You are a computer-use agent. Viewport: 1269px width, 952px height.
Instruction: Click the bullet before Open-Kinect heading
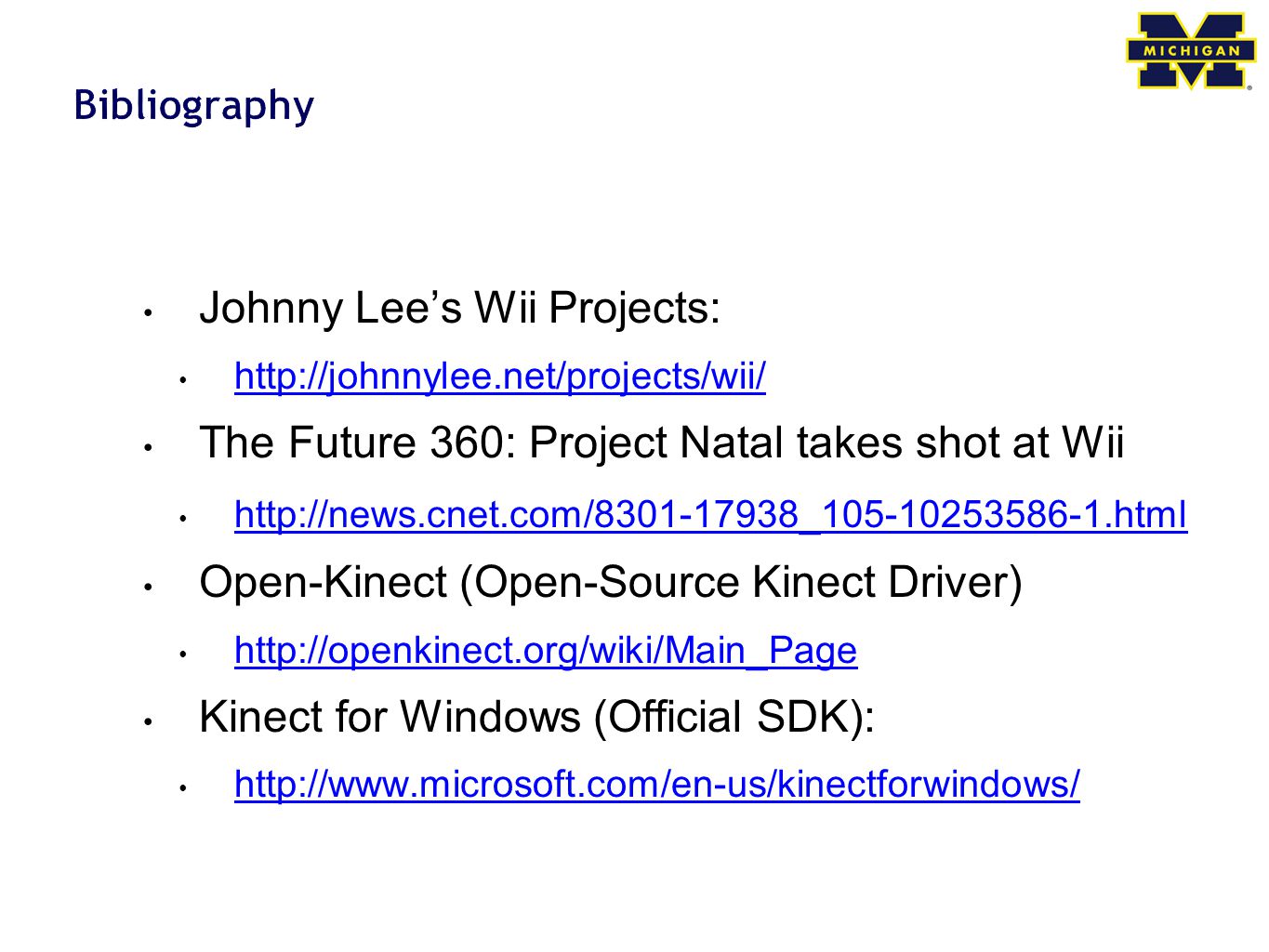pos(148,588)
